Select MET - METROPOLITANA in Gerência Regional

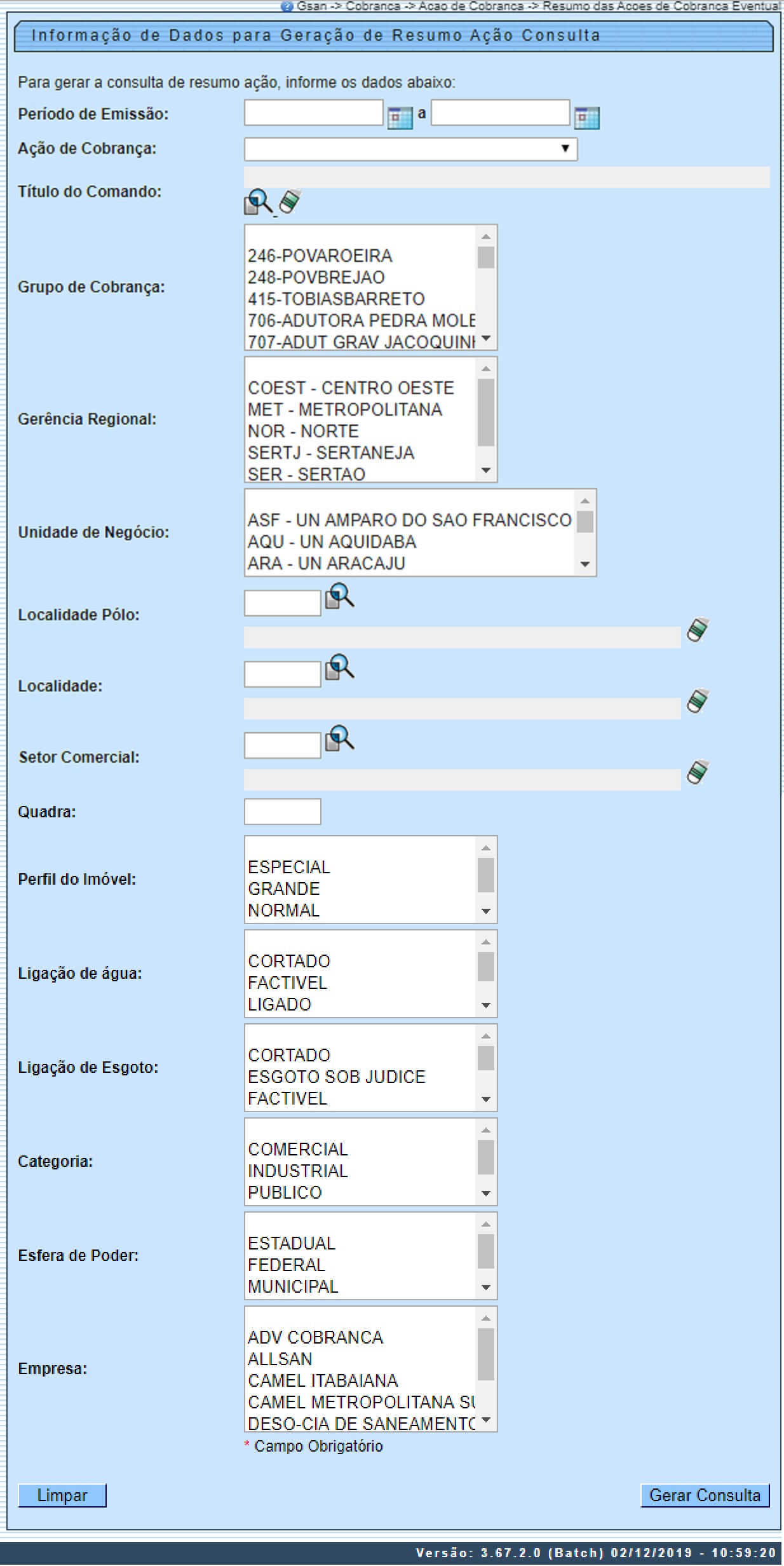tap(345, 409)
